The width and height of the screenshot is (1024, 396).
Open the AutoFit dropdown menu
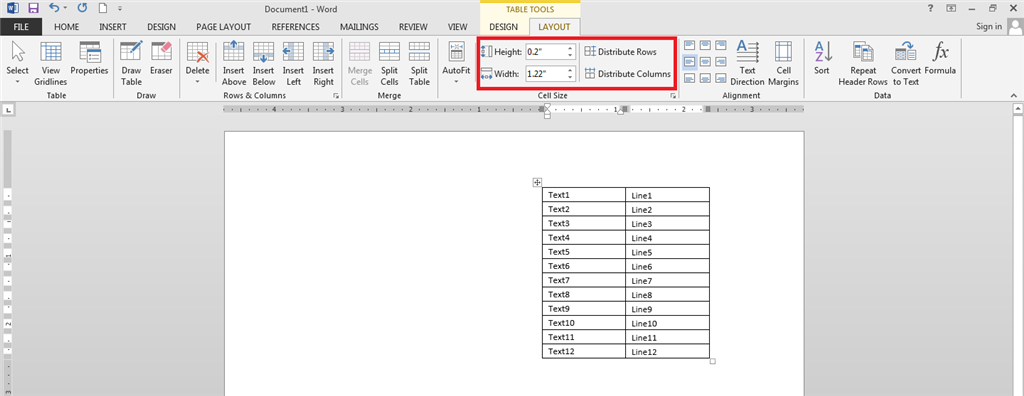click(x=456, y=82)
